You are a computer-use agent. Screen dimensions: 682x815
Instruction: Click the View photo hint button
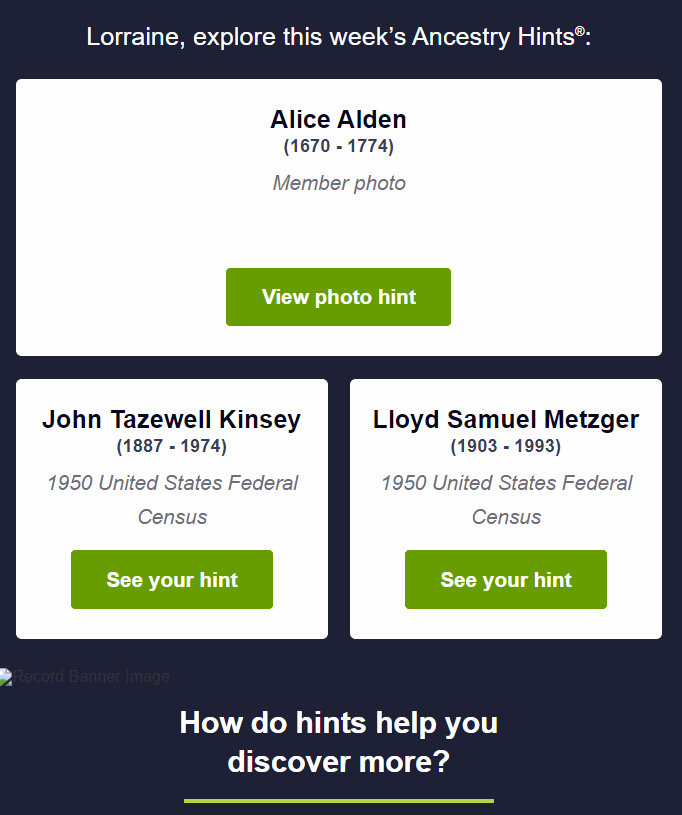click(338, 297)
